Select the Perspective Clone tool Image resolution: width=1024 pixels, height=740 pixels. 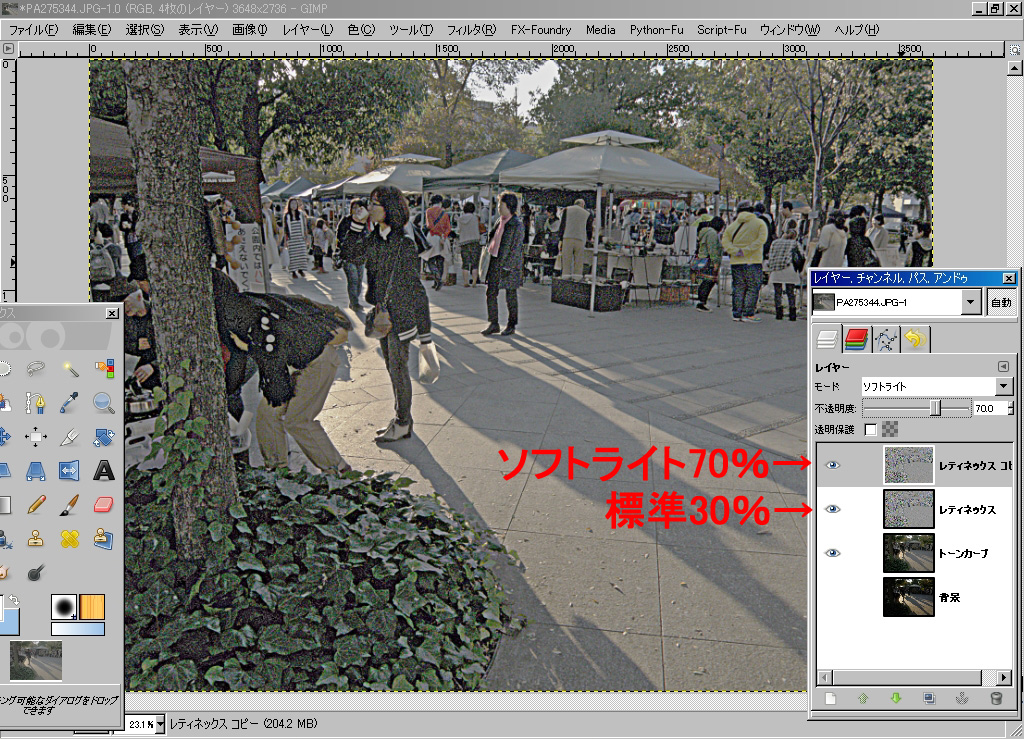pos(104,539)
